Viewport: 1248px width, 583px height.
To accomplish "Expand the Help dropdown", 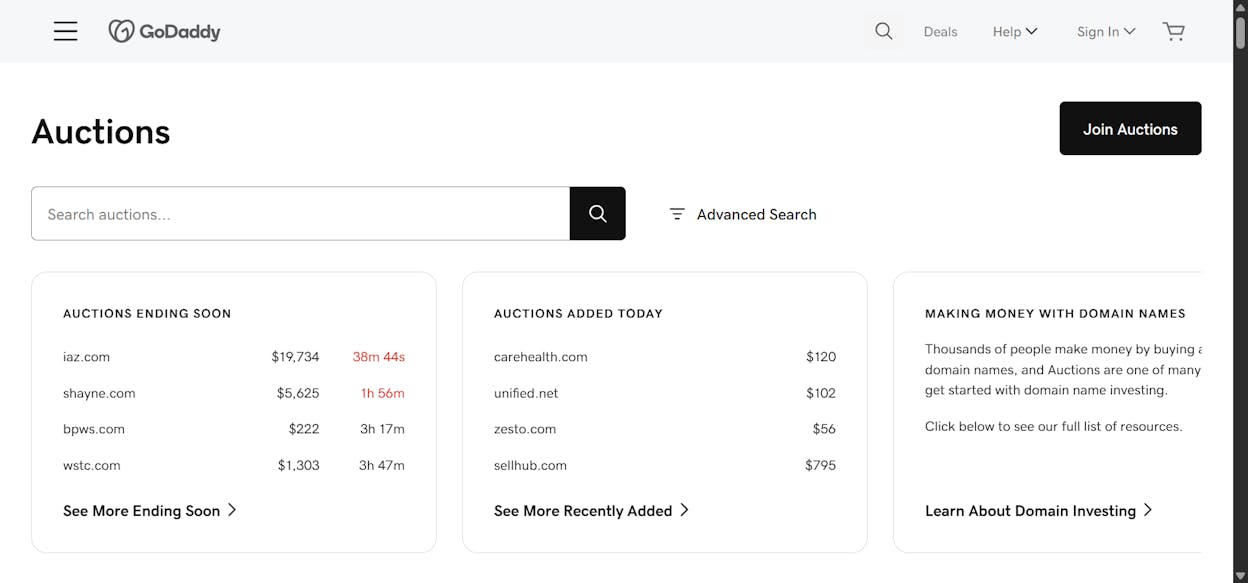I will [x=1015, y=32].
